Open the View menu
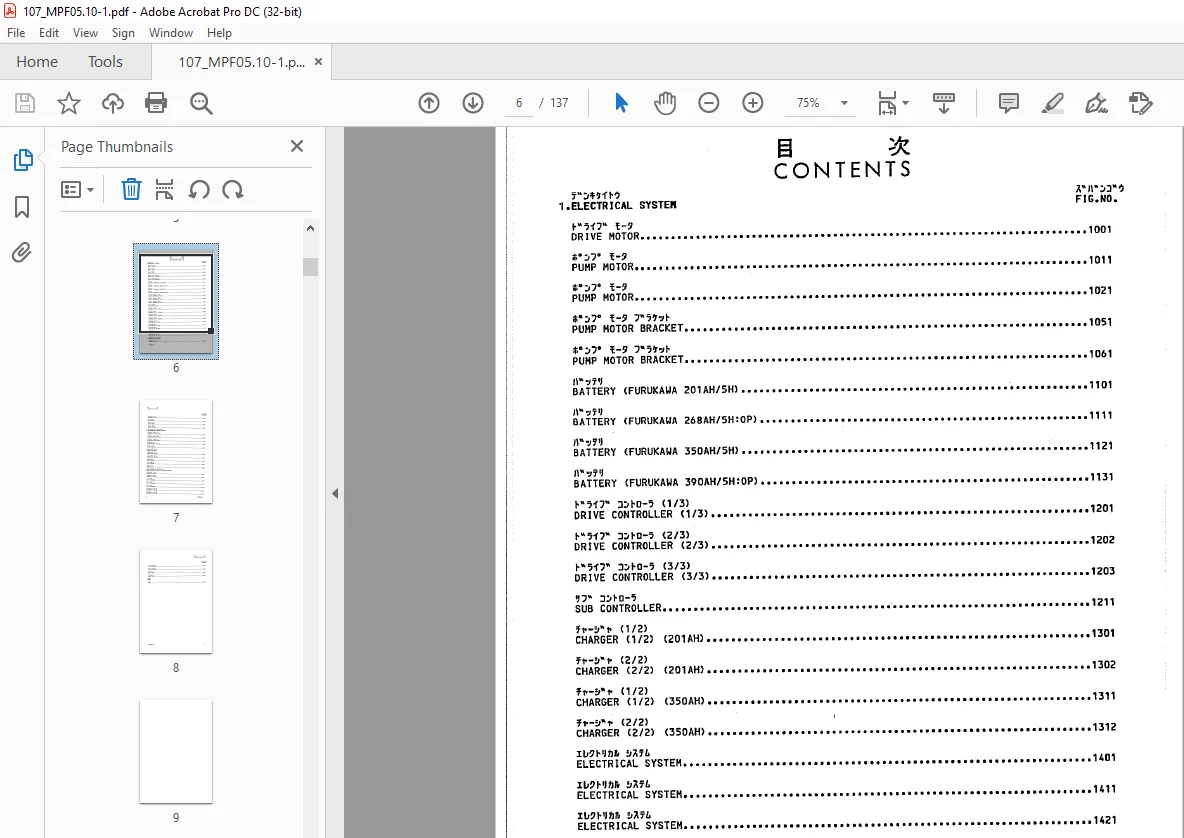1184x838 pixels. [x=85, y=33]
